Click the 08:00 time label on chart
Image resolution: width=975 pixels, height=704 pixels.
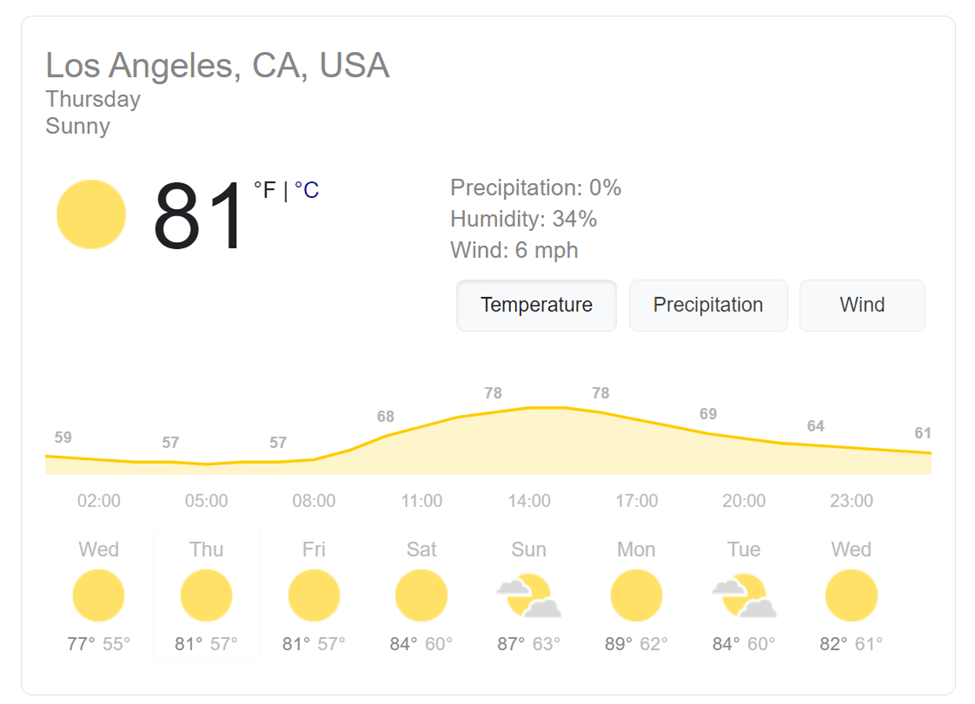(314, 501)
